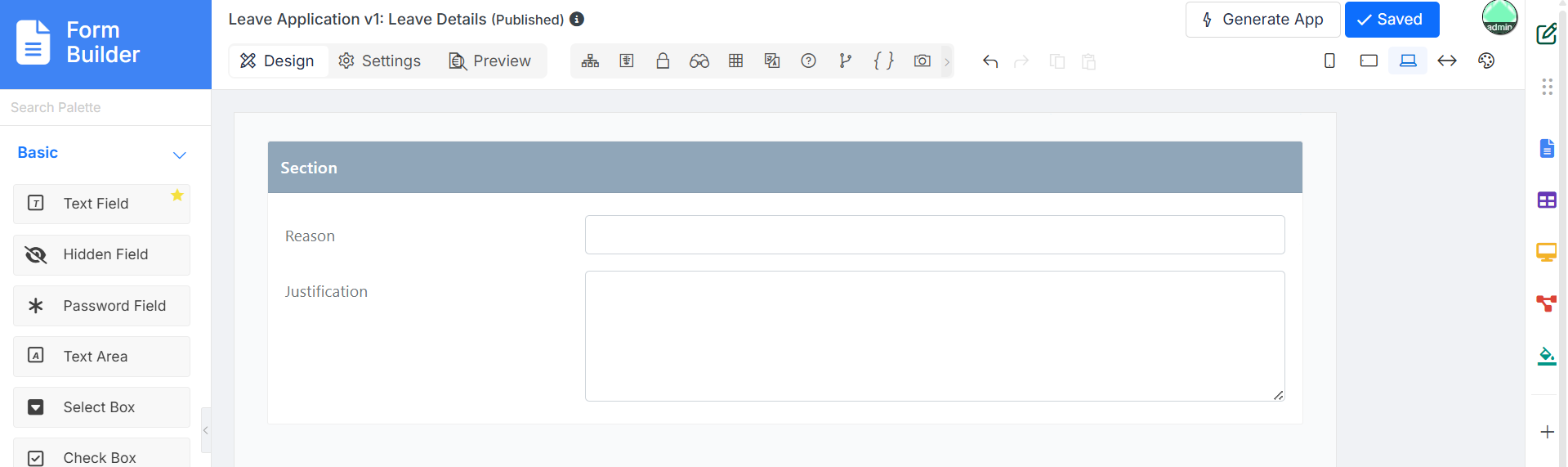Click the Saved button
This screenshot has height=467, width=1568.
[1392, 20]
